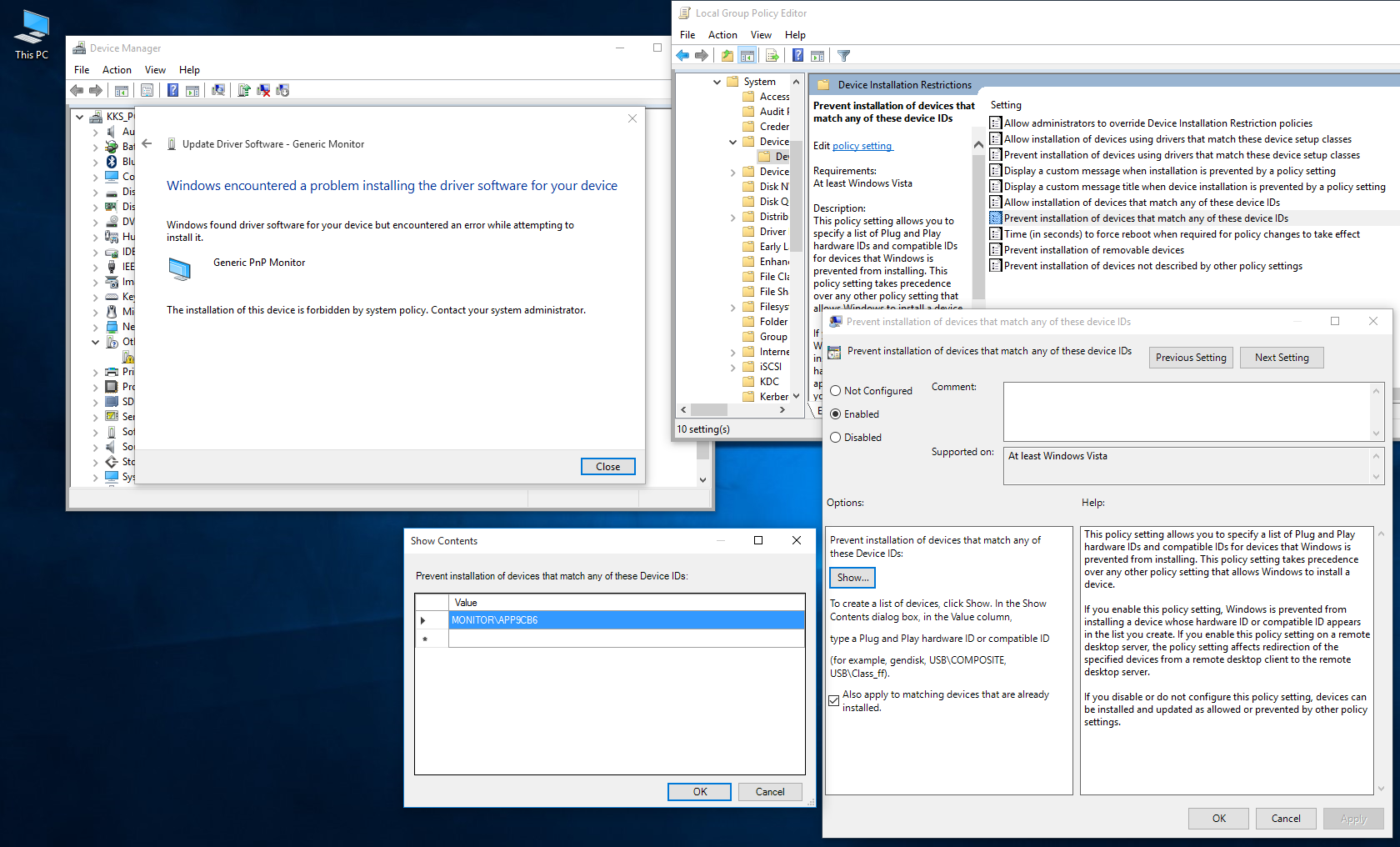Expand Printers node in Device Manager tree
The image size is (1400, 847).
click(x=95, y=372)
